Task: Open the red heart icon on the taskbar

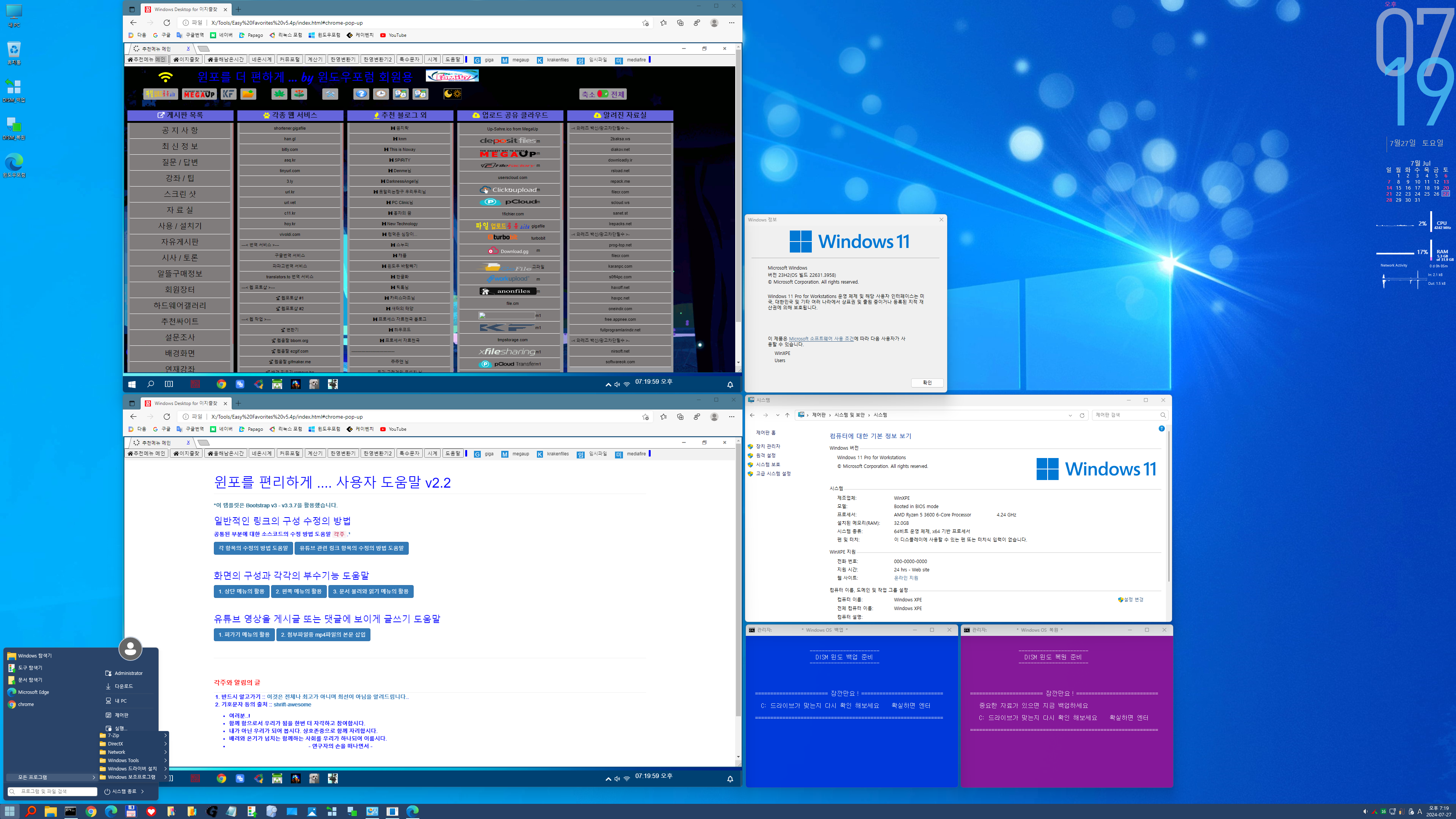Action: click(151, 811)
